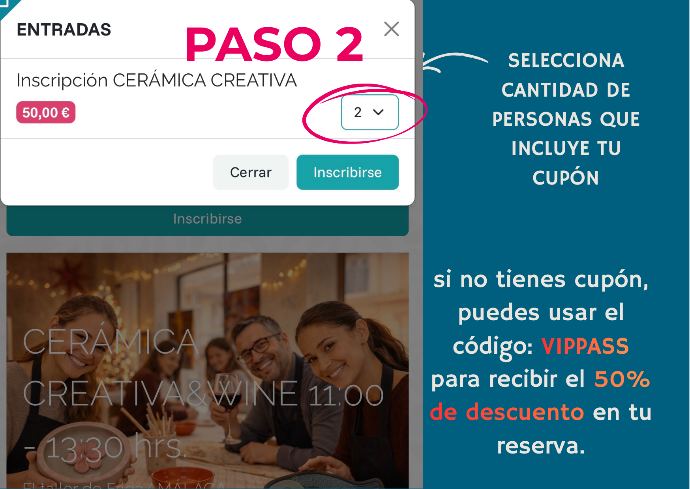
Task: Click the SELECCIONA CANTIDAD DE PERSONAS instruction text
Action: point(566,119)
